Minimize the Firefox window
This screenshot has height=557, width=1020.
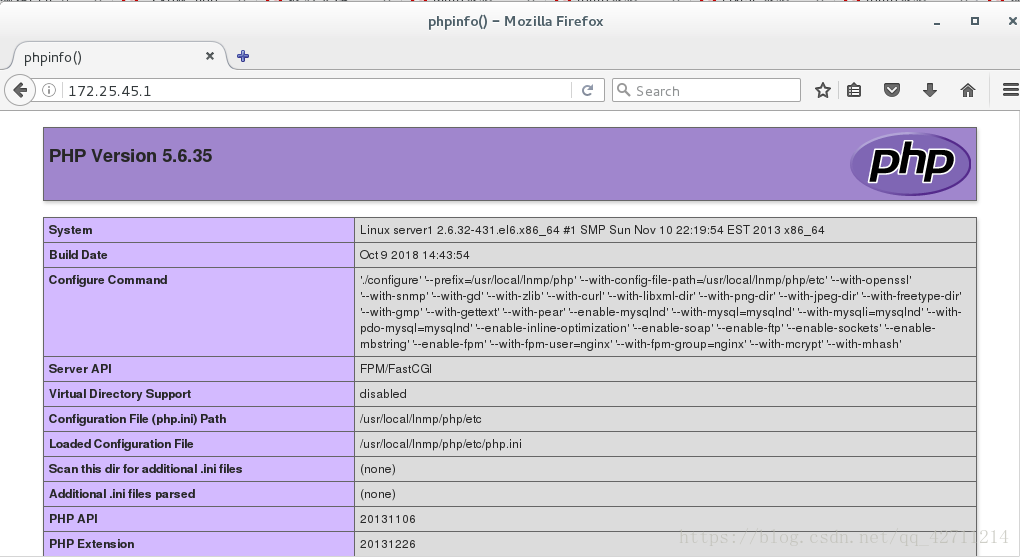937,22
